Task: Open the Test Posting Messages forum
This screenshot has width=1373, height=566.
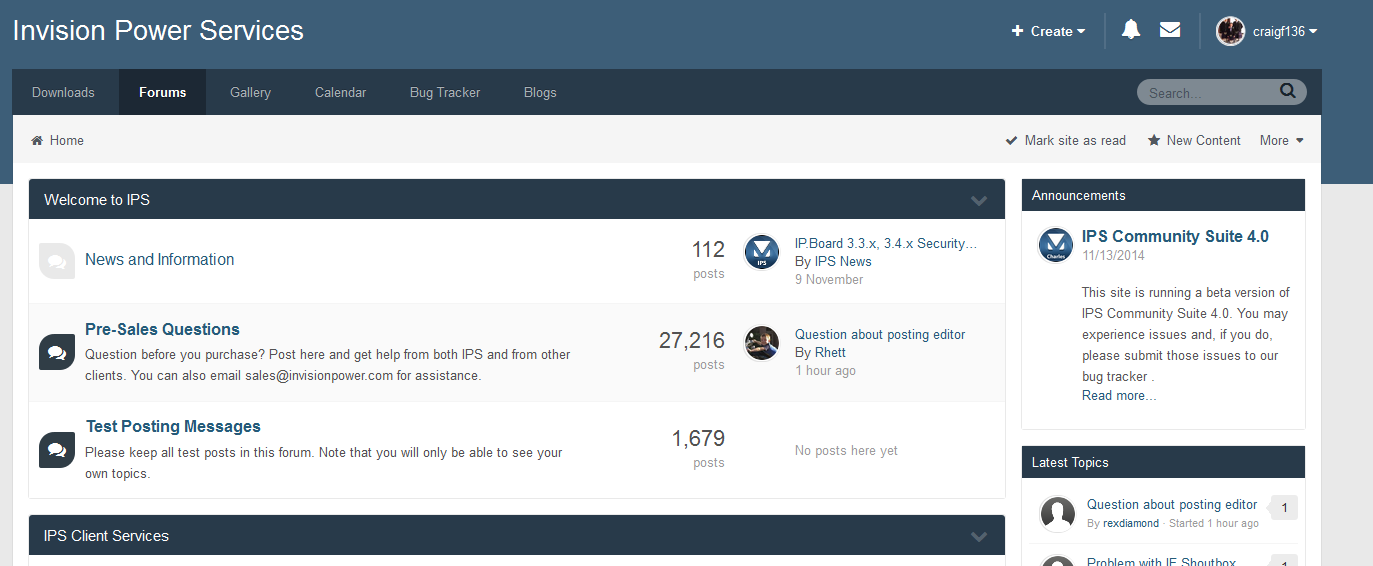Action: 173,426
